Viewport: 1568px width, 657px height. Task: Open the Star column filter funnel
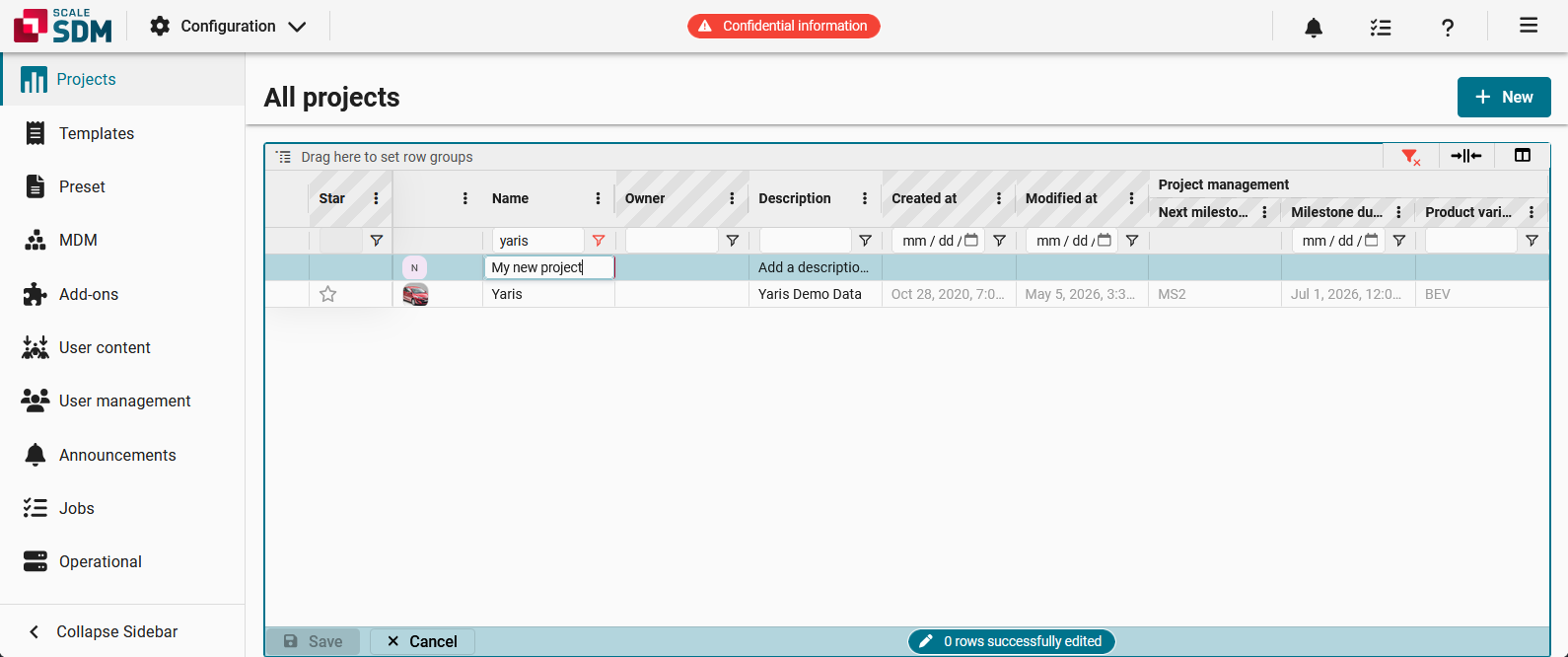376,241
